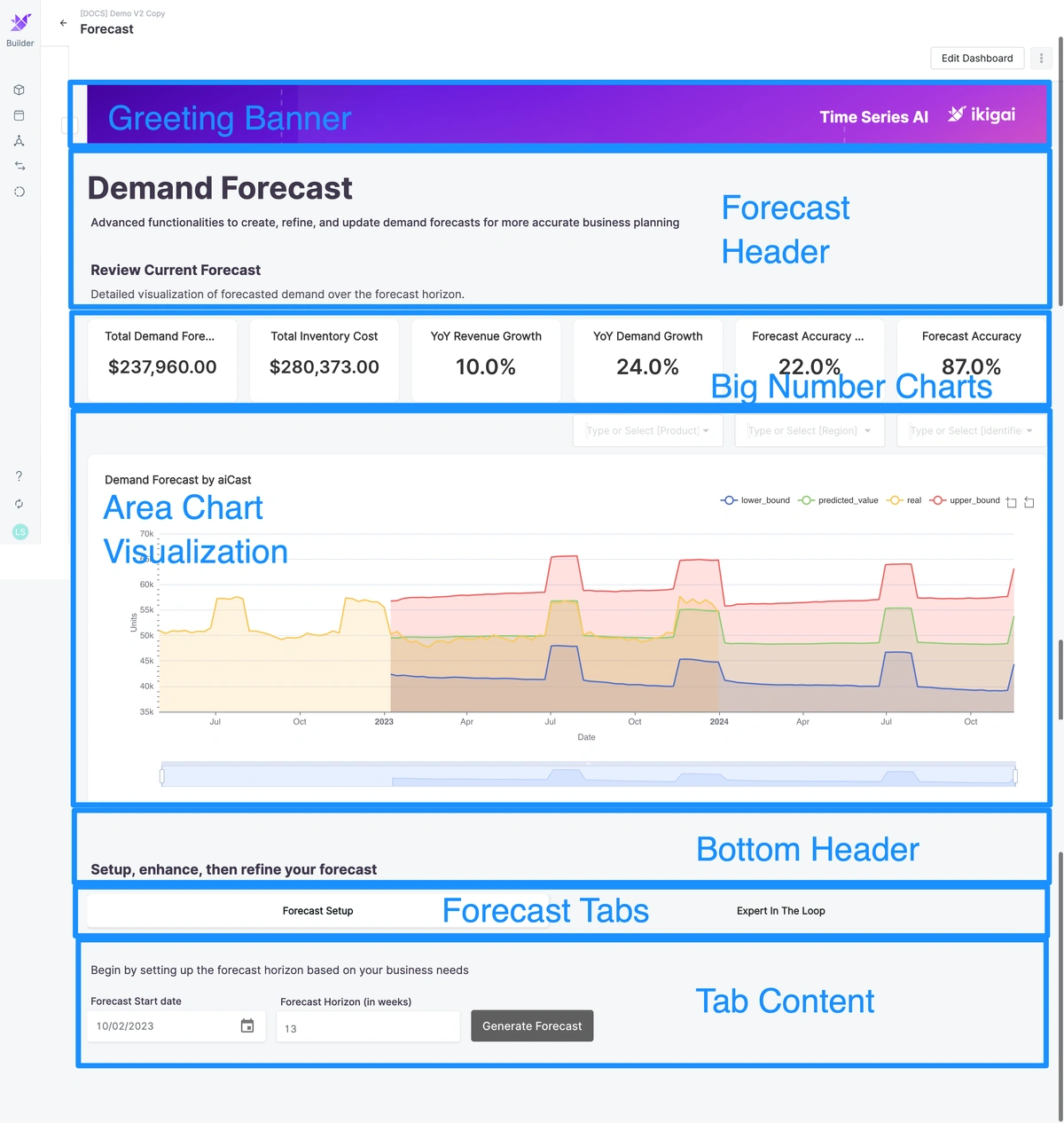This screenshot has height=1123, width=1064.
Task: Click the chart zoom reset icon
Action: click(x=1029, y=503)
